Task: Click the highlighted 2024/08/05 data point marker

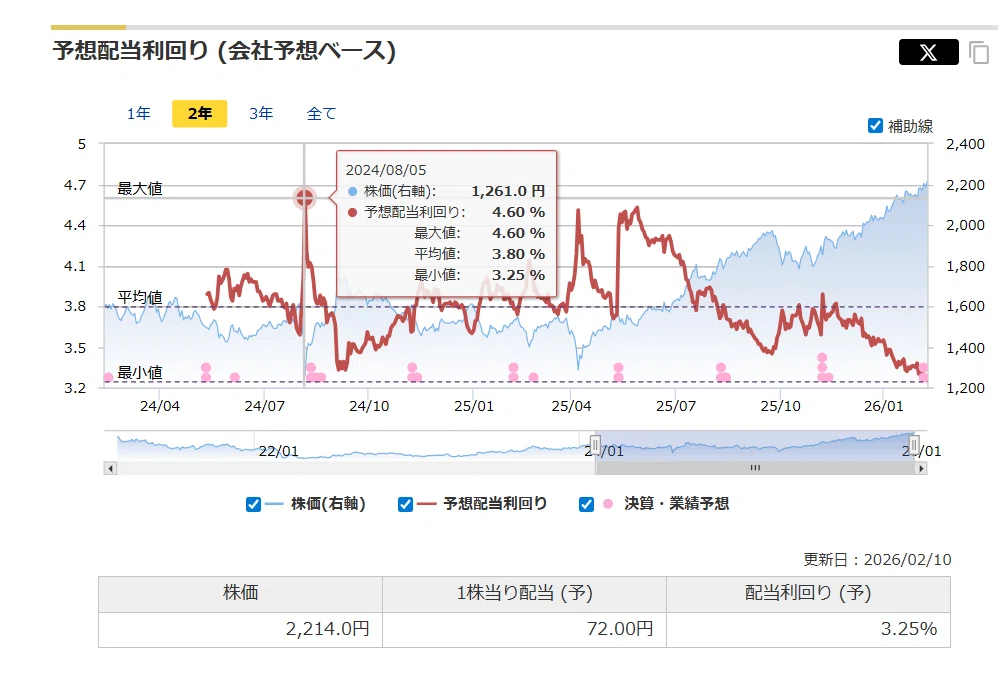Action: (x=304, y=198)
